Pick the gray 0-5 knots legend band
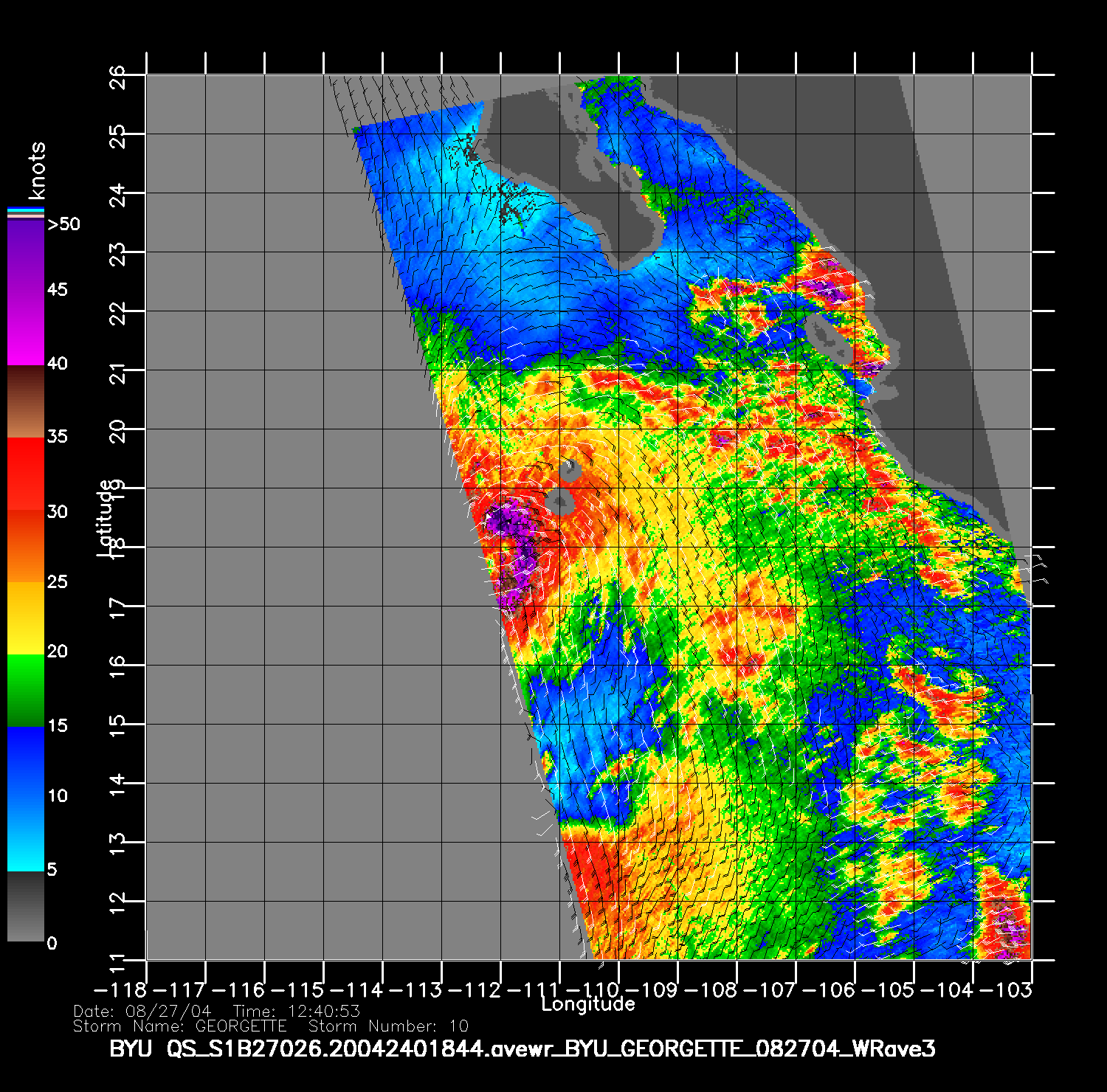 pyautogui.click(x=26, y=906)
